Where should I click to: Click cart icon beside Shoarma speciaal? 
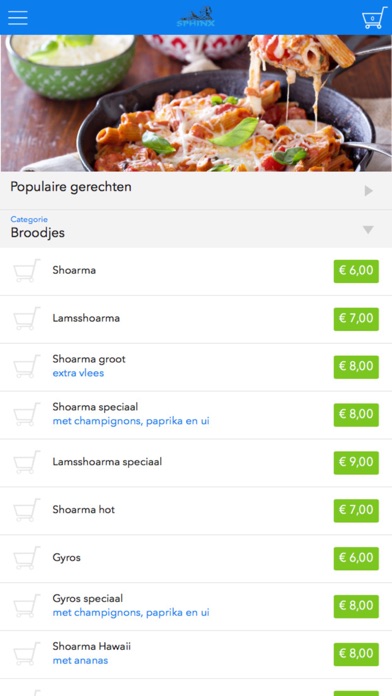click(x=26, y=414)
